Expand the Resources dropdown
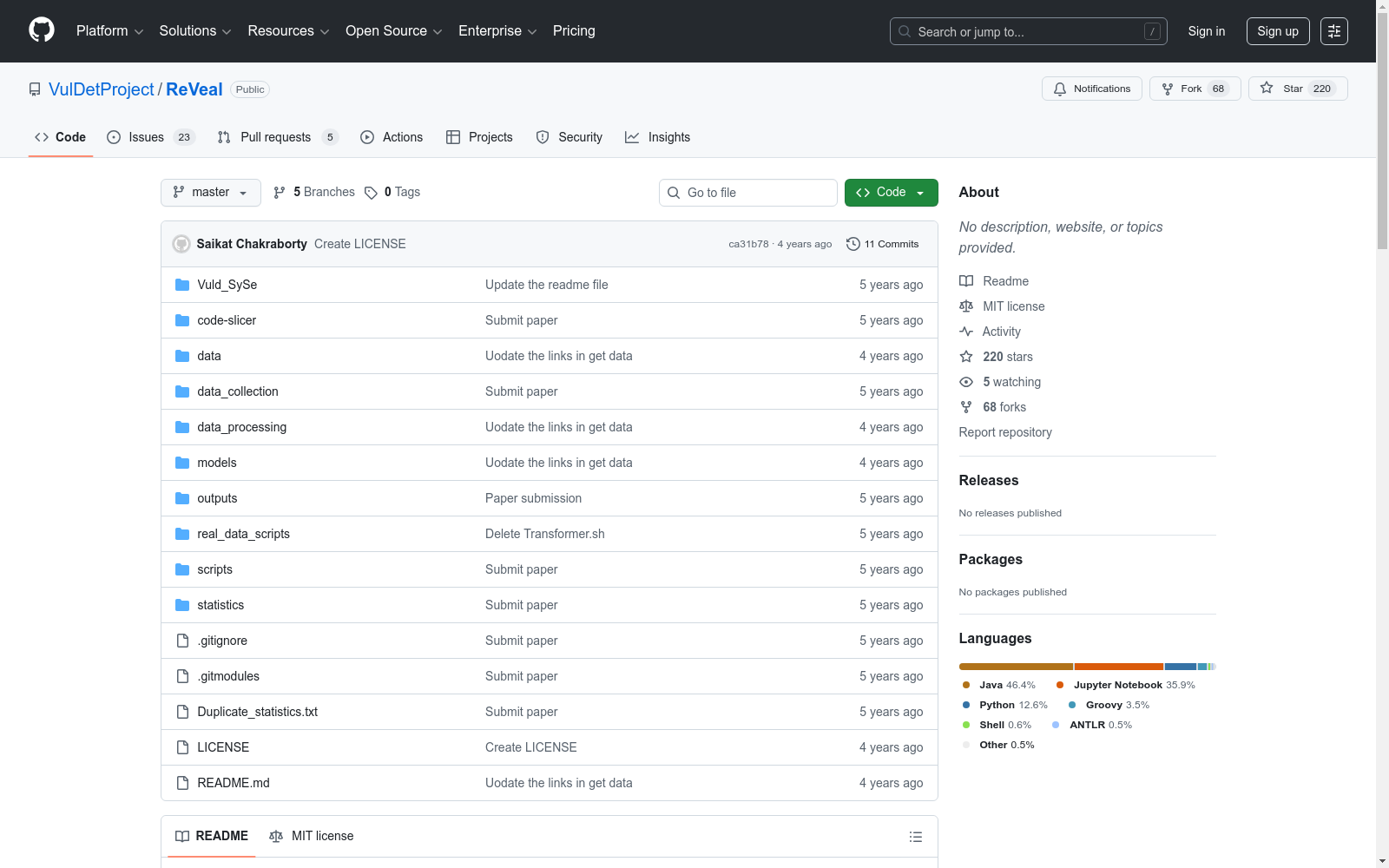This screenshot has height=868, width=1389. pyautogui.click(x=289, y=31)
